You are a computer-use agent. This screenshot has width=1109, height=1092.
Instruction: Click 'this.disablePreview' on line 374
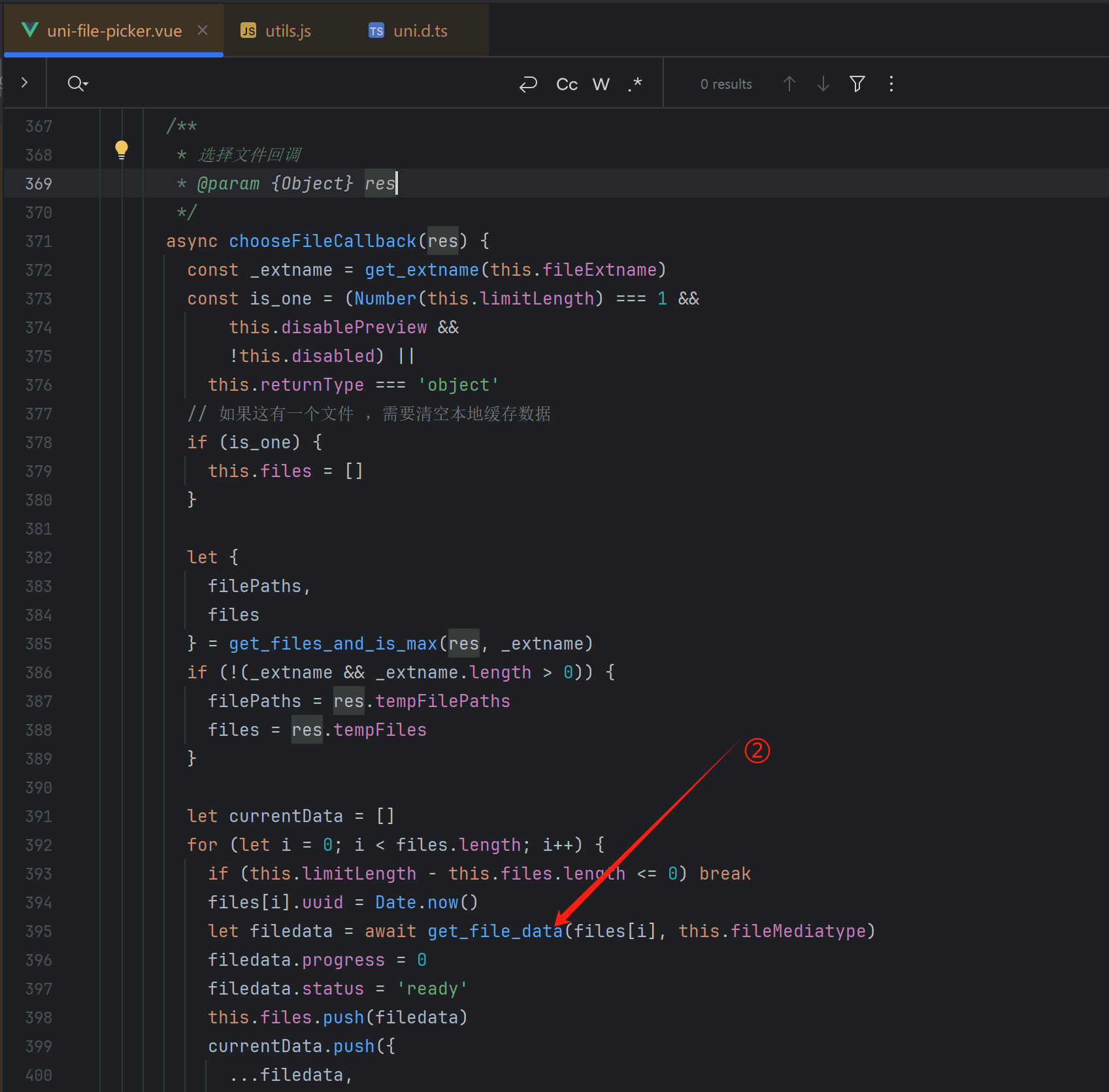327,327
